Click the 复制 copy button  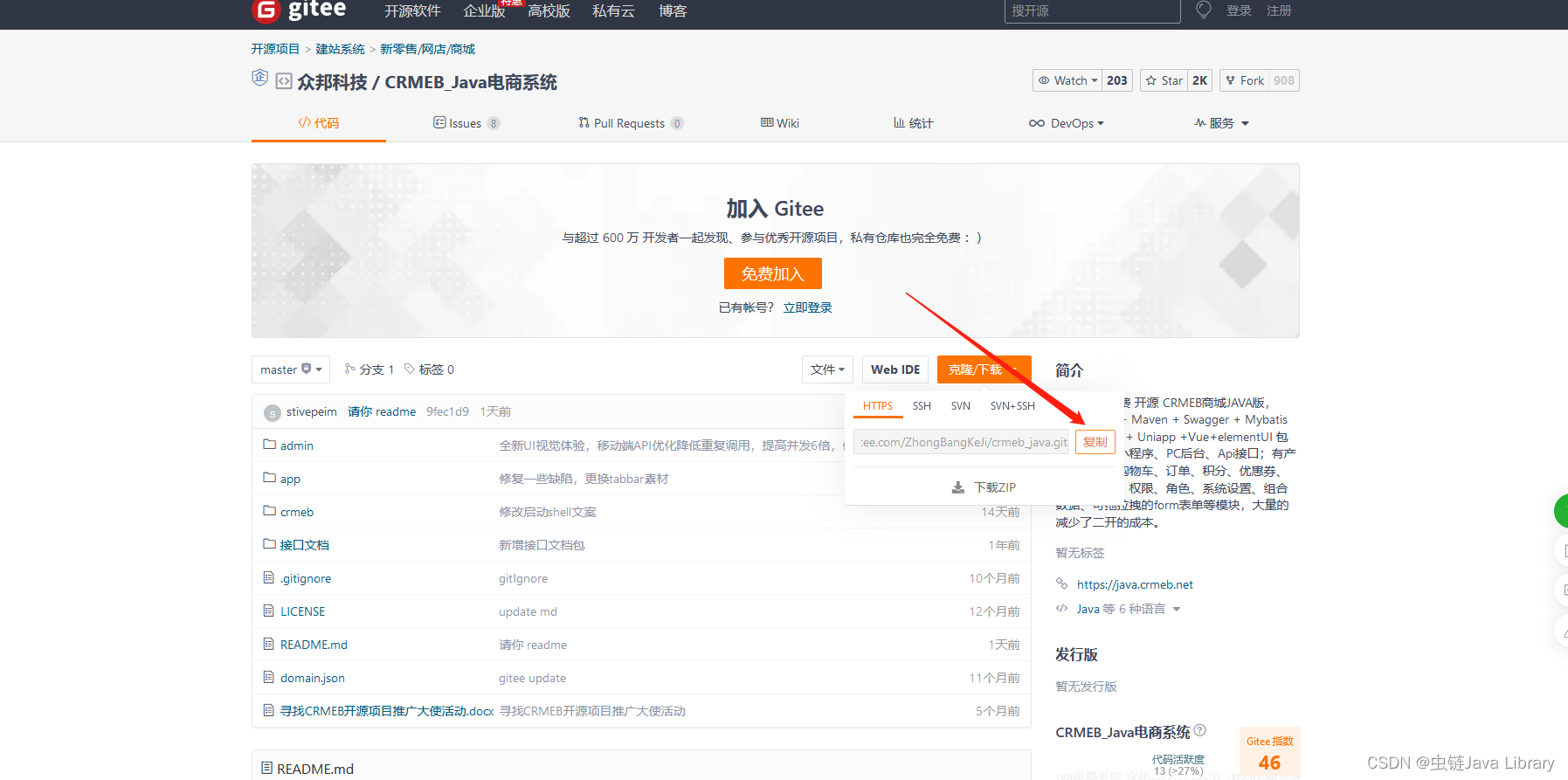(1095, 442)
